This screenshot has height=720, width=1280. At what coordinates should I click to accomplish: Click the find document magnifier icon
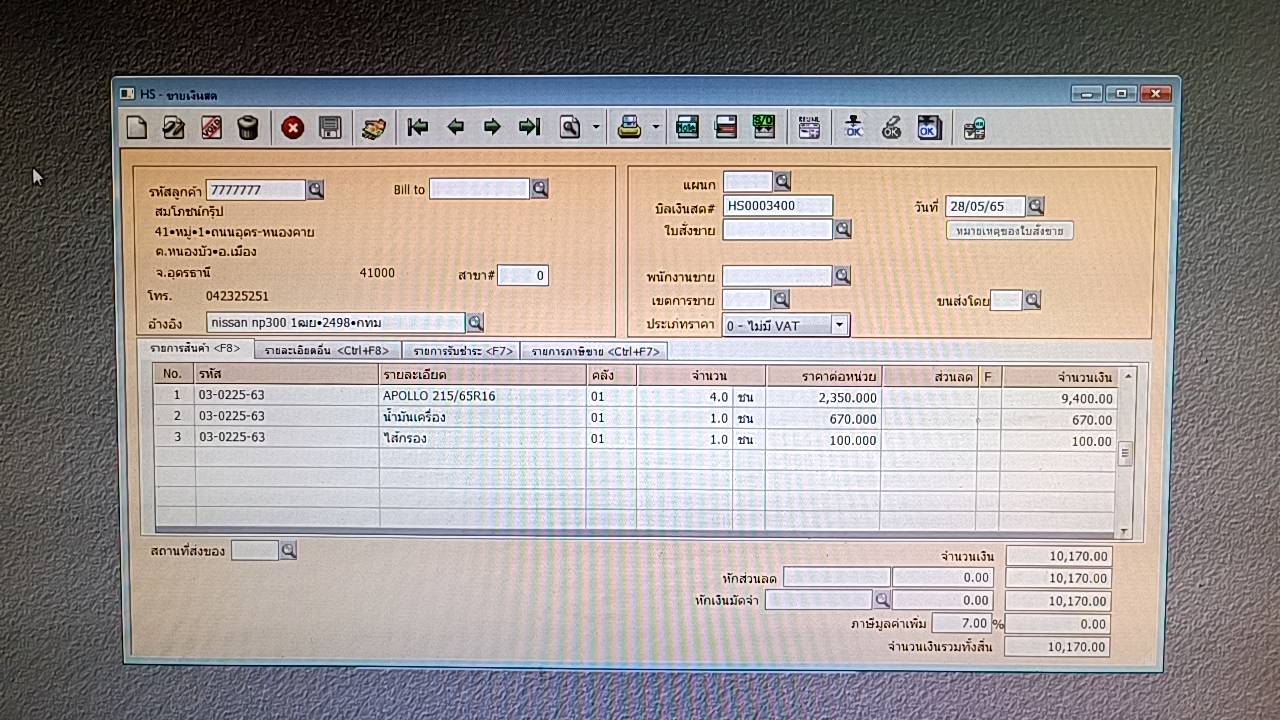tap(570, 127)
